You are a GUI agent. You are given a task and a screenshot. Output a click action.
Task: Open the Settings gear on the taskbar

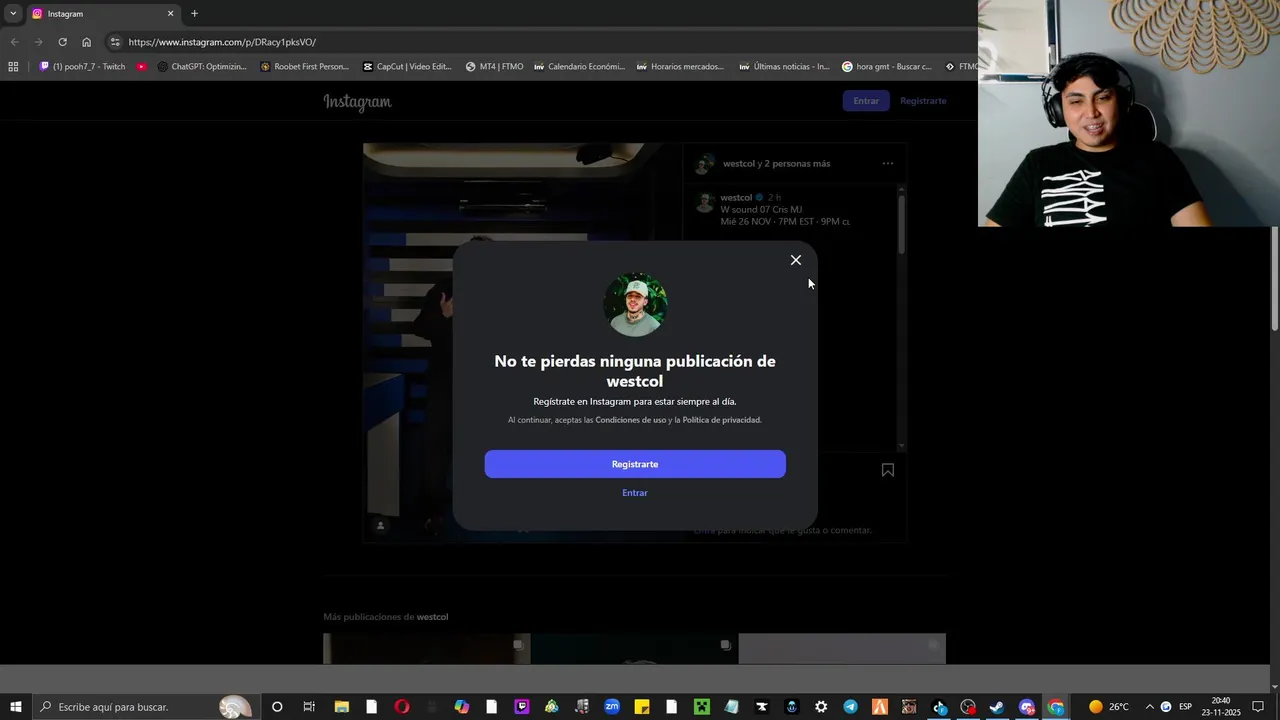[821, 707]
